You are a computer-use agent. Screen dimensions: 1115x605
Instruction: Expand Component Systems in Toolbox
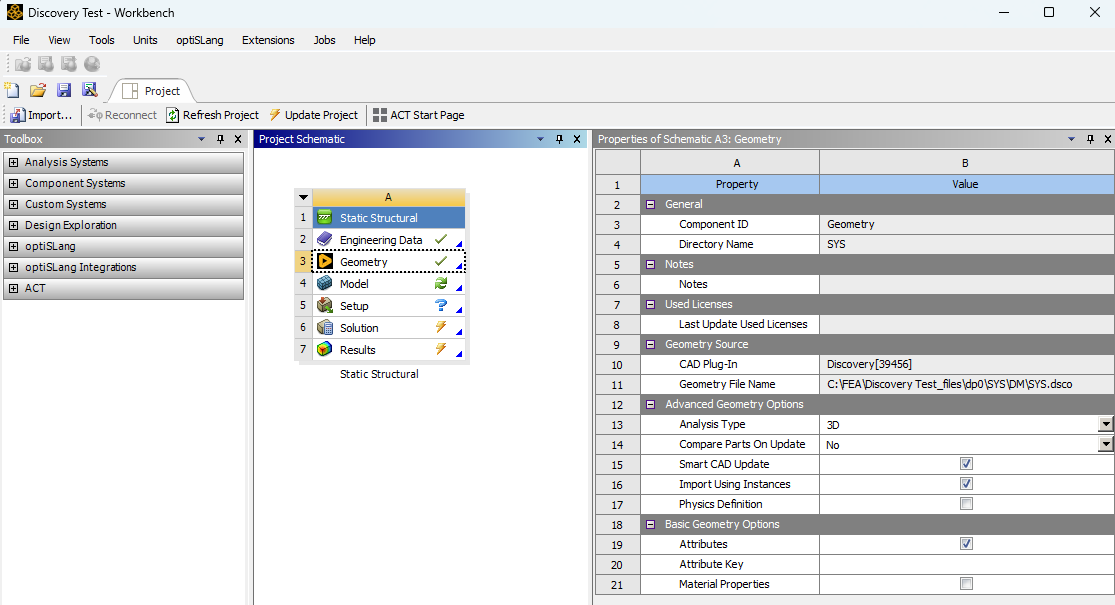[14, 183]
